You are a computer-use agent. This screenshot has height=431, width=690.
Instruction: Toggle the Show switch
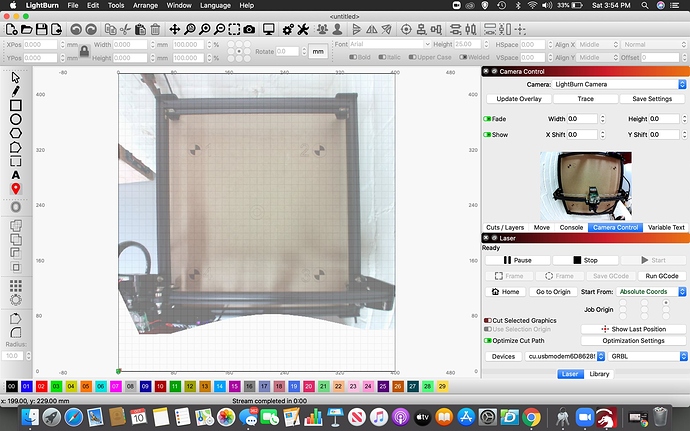coord(487,135)
